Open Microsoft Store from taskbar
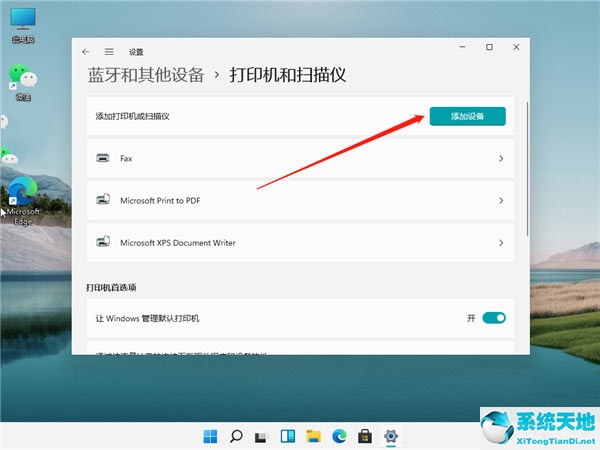Viewport: 600px width, 450px height. tap(365, 436)
